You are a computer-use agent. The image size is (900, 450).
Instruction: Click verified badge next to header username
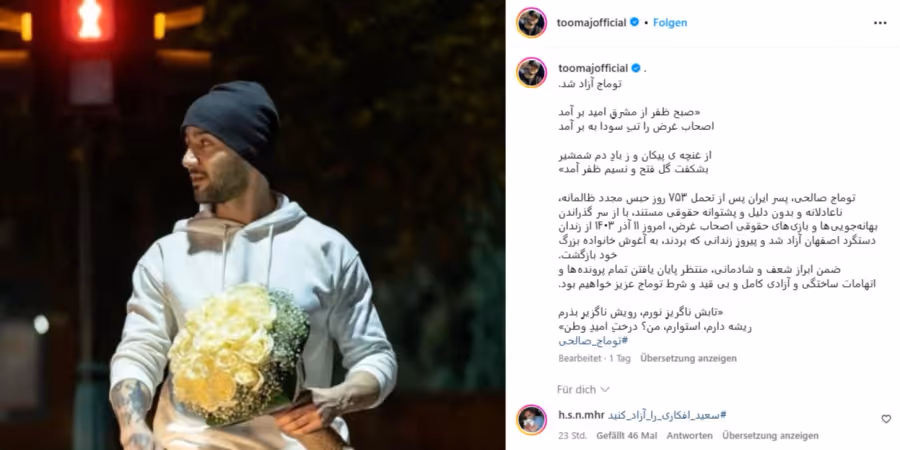634,22
